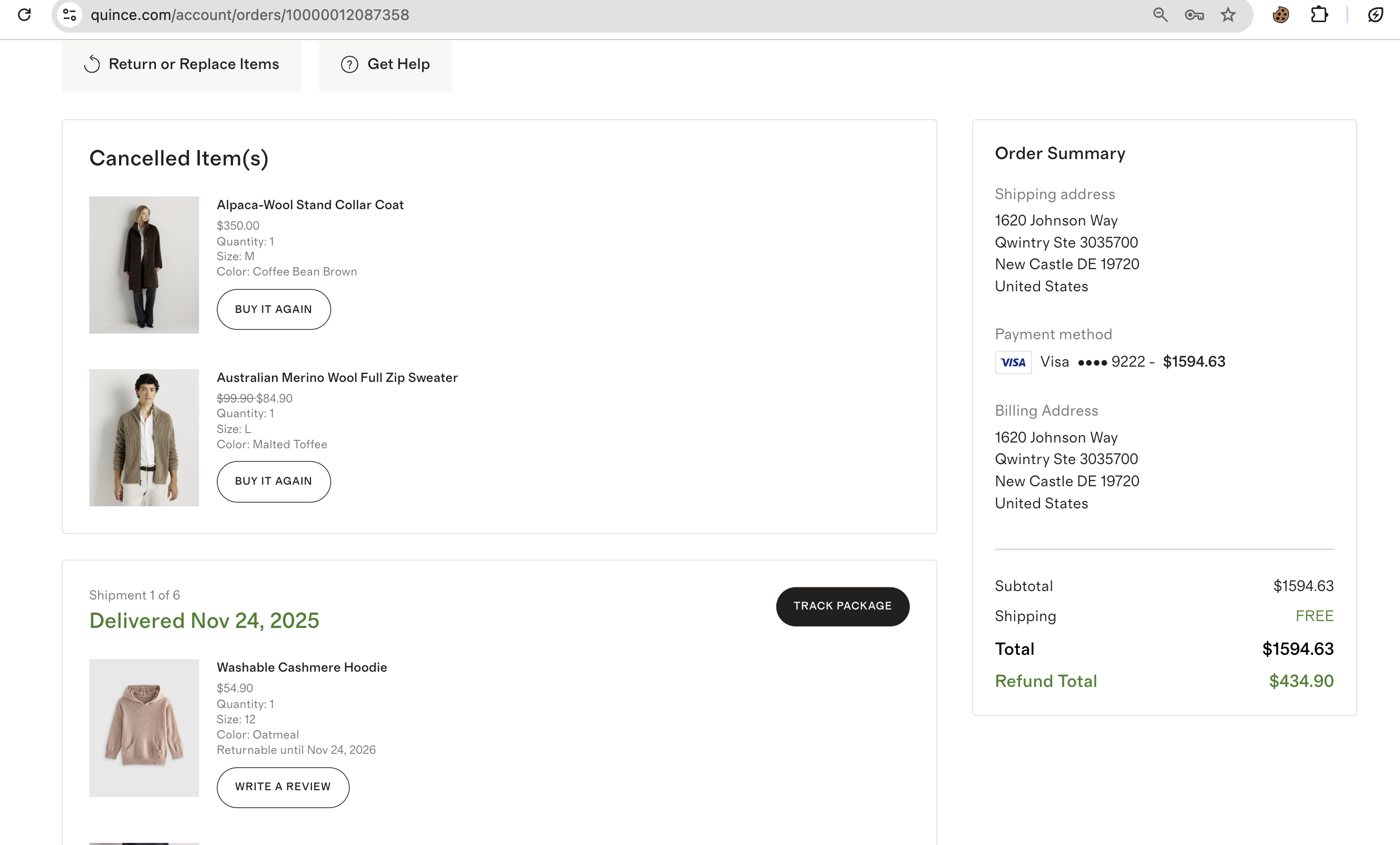The image size is (1400, 845).
Task: Click the Get Help button
Action: point(385,65)
